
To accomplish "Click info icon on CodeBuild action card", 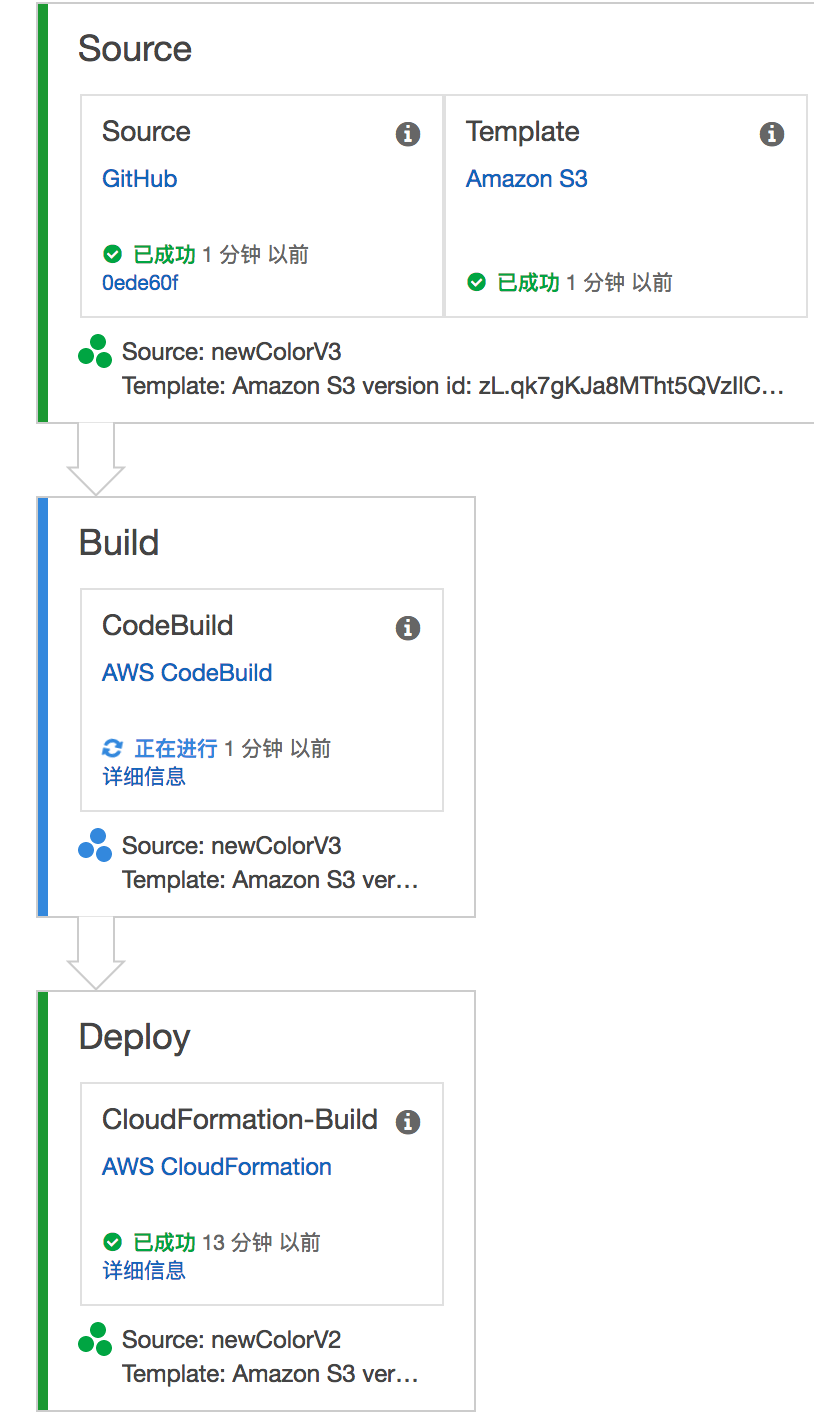I will [407, 628].
